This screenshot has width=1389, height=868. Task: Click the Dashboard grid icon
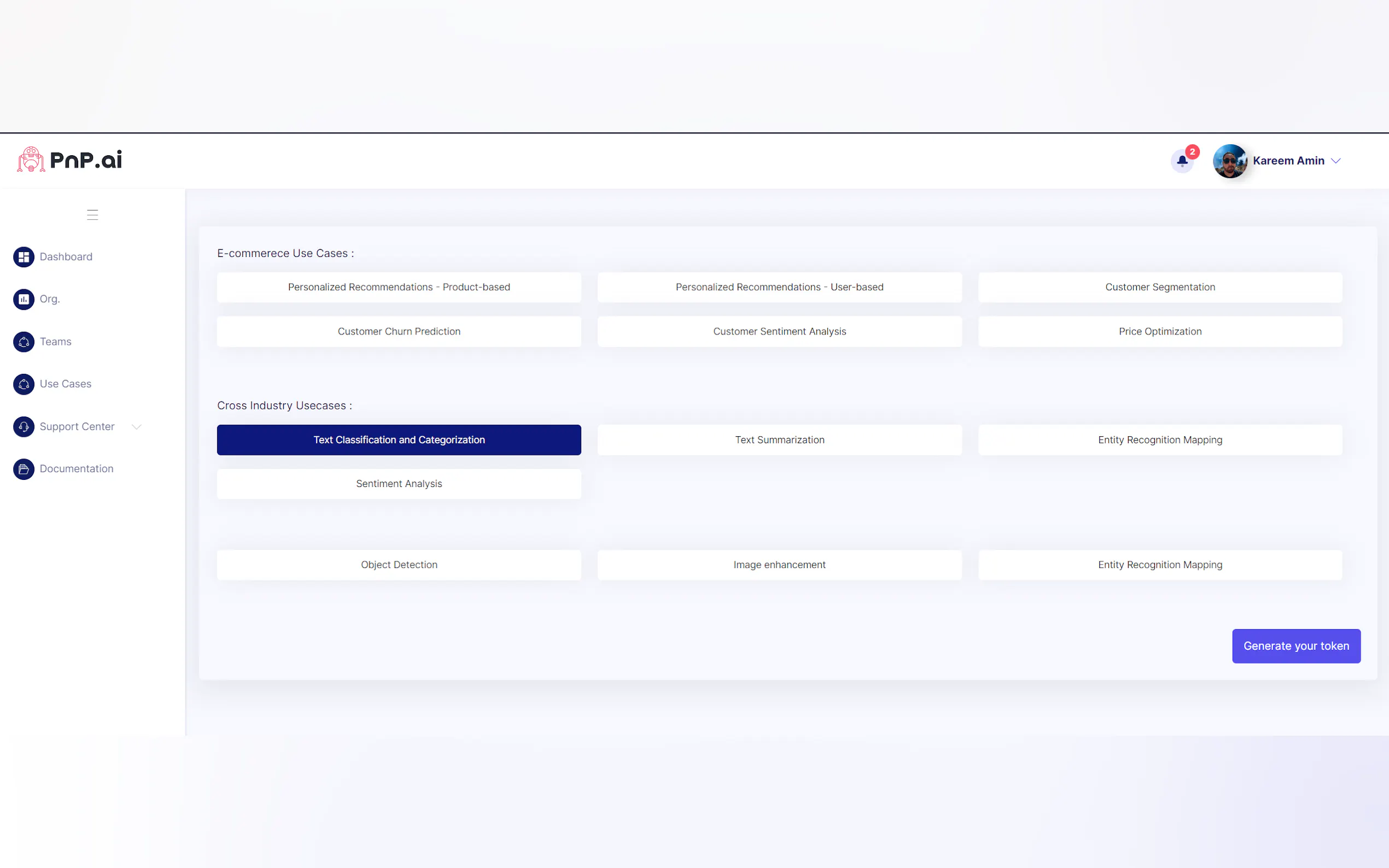coord(24,256)
